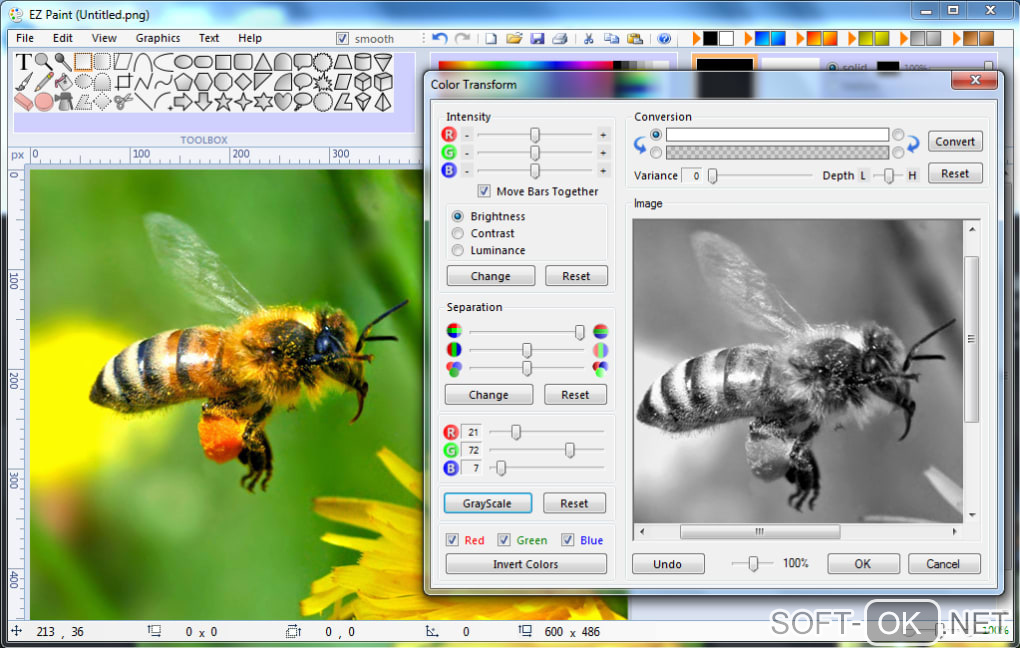Screen dimensions: 1020x648
Task: Pick the paintbrush tool in the toolbox
Action: [23, 82]
